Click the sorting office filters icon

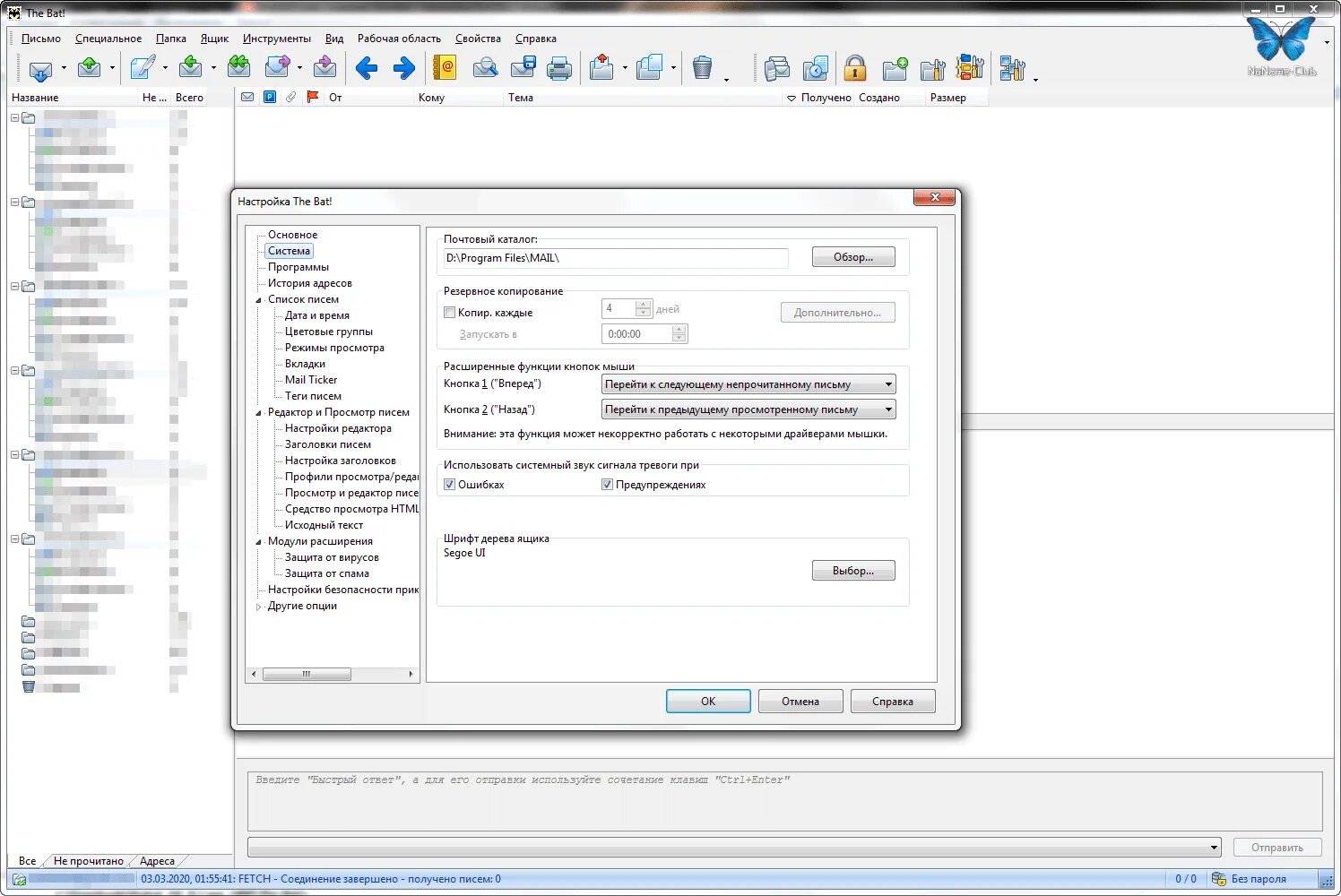coord(970,68)
